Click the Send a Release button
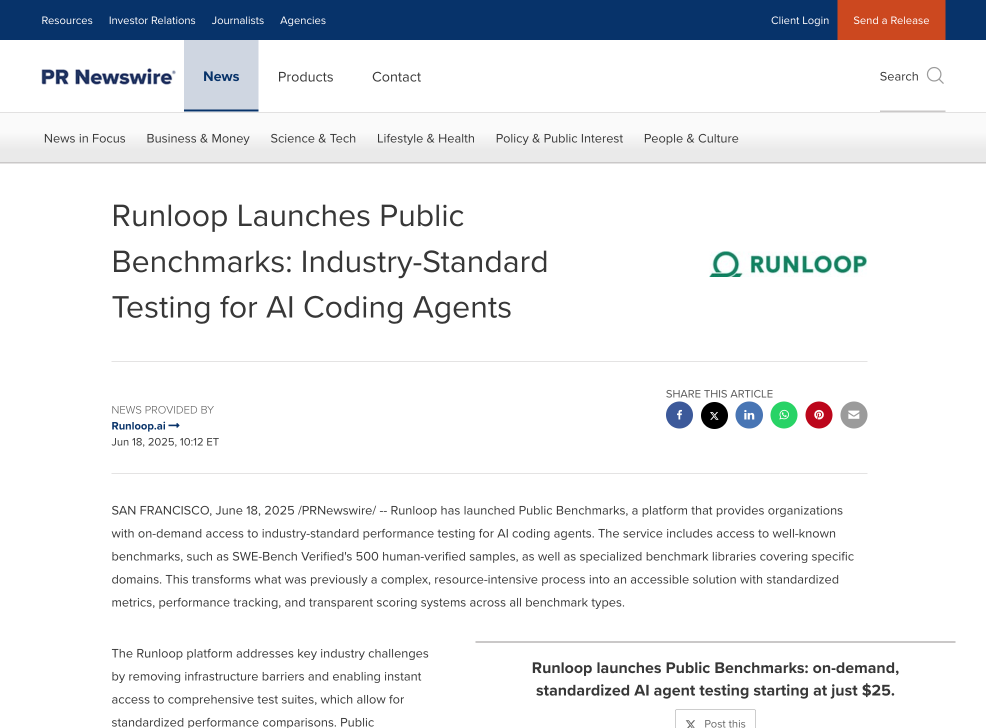This screenshot has height=728, width=986. click(x=890, y=19)
